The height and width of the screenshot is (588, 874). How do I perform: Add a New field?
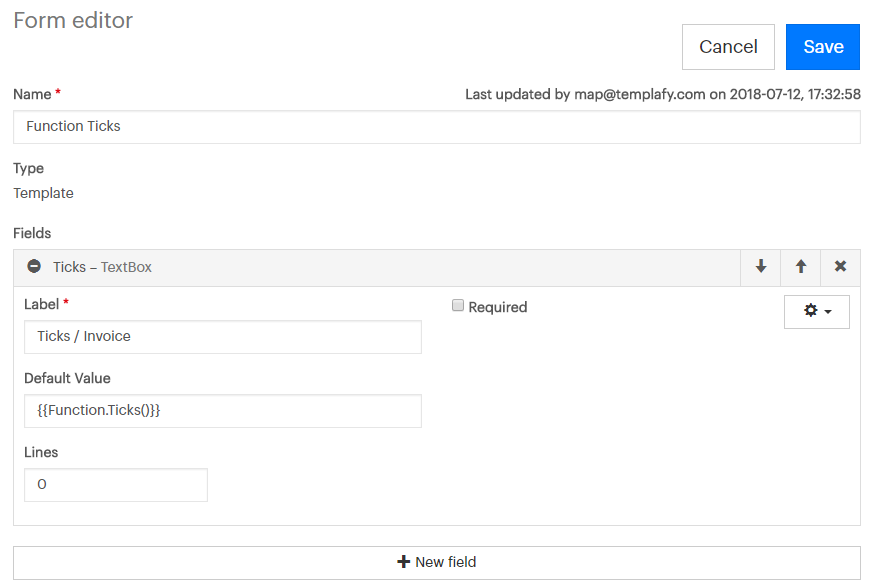(436, 562)
